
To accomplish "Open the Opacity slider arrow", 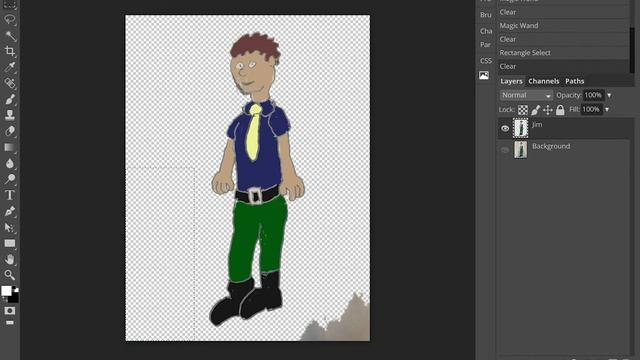I will pos(609,96).
